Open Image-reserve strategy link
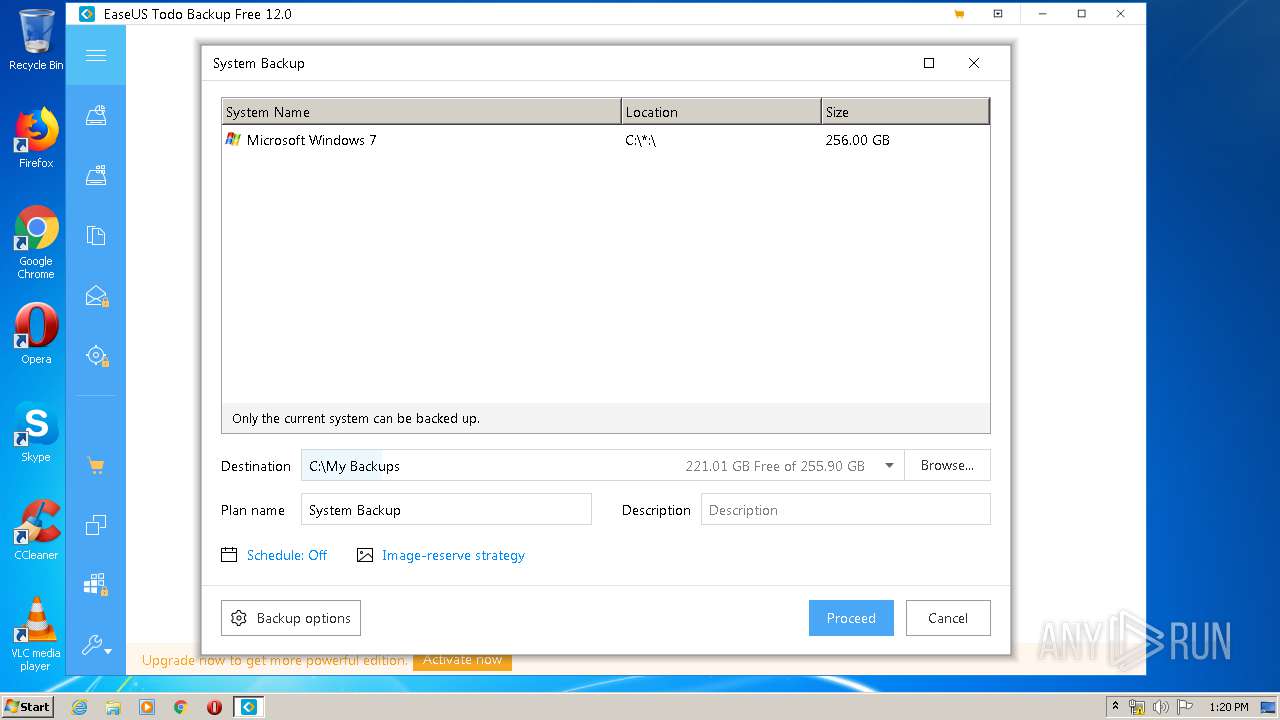Screen dimensions: 1280x720 point(453,555)
